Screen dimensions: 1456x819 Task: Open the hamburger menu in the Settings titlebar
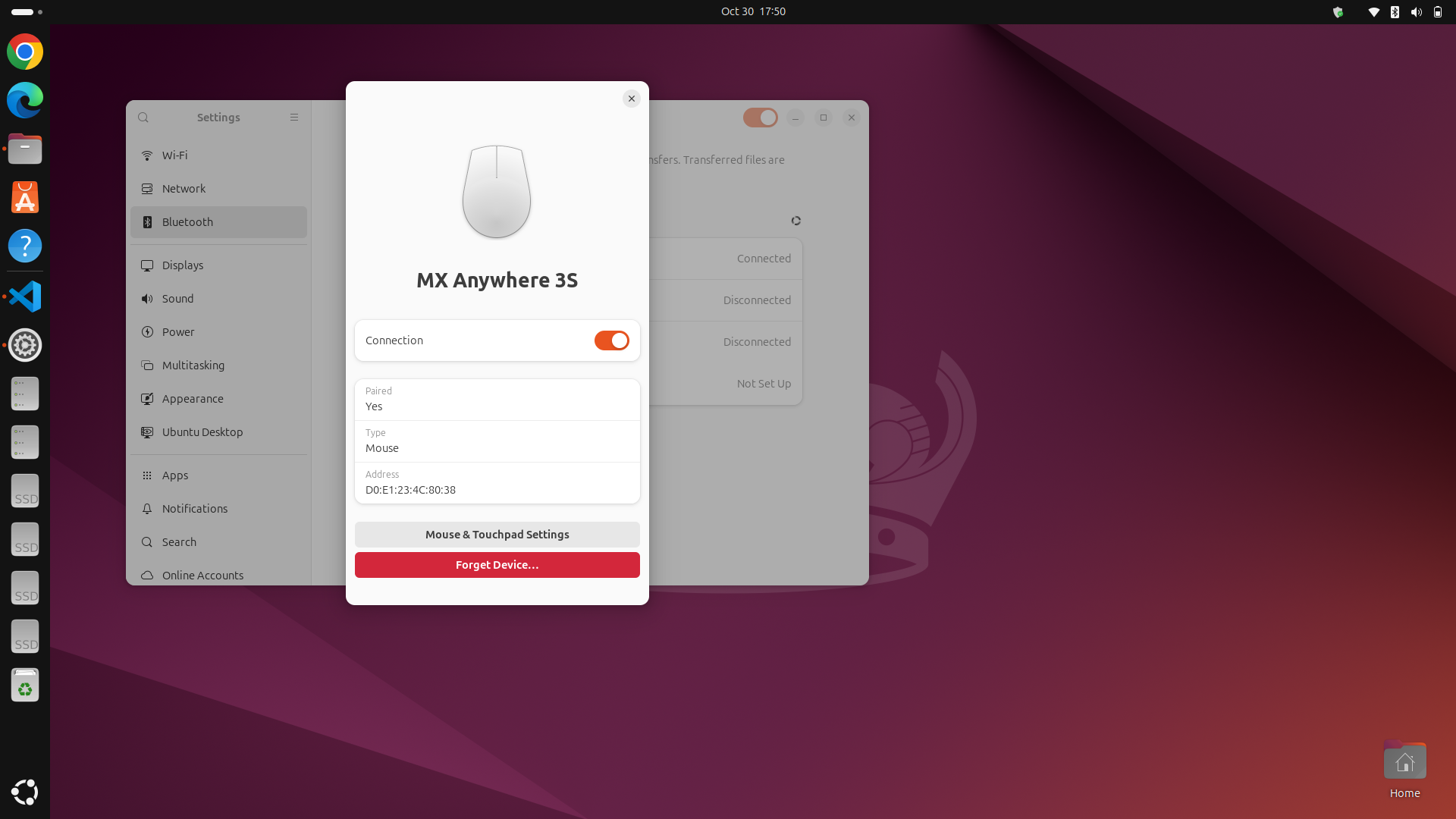coord(294,118)
